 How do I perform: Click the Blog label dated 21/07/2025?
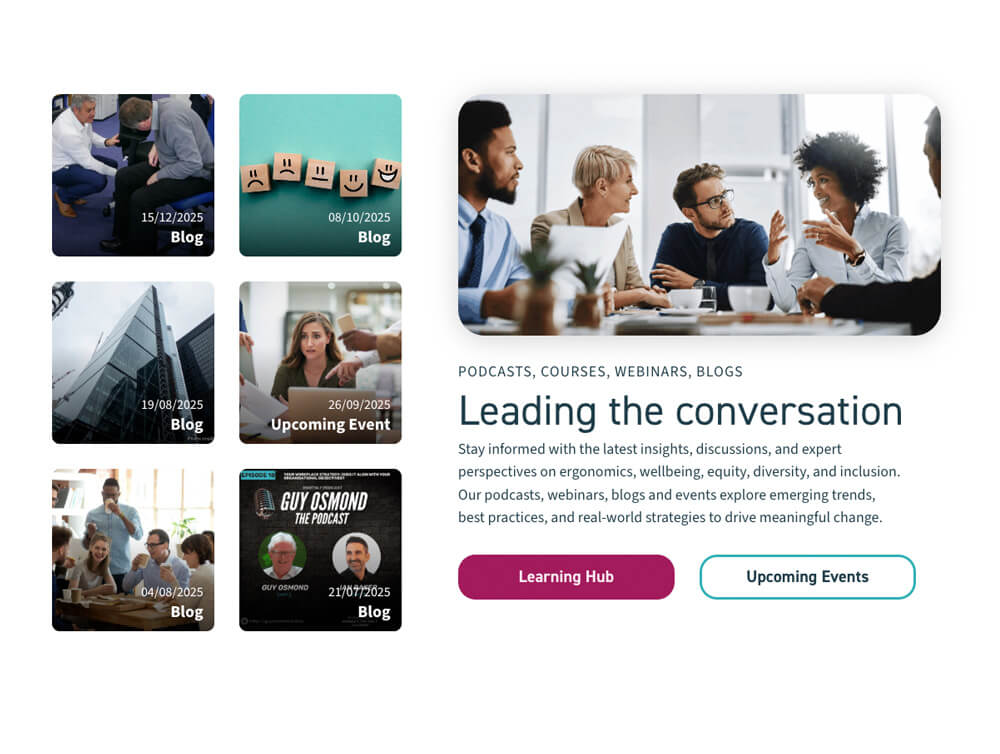[374, 612]
